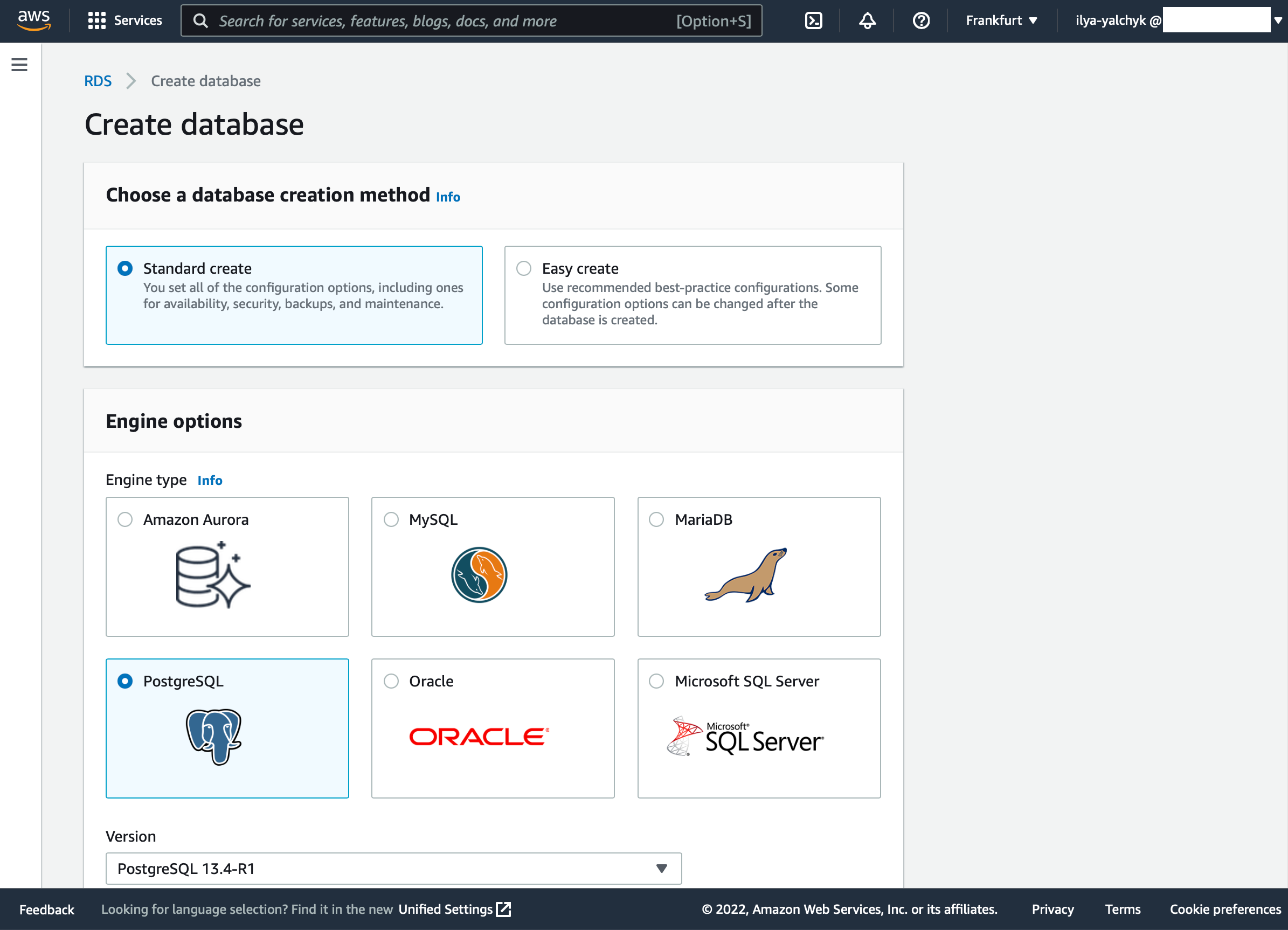Viewport: 1288px width, 930px height.
Task: Open Info link beside Engine type
Action: (210, 480)
